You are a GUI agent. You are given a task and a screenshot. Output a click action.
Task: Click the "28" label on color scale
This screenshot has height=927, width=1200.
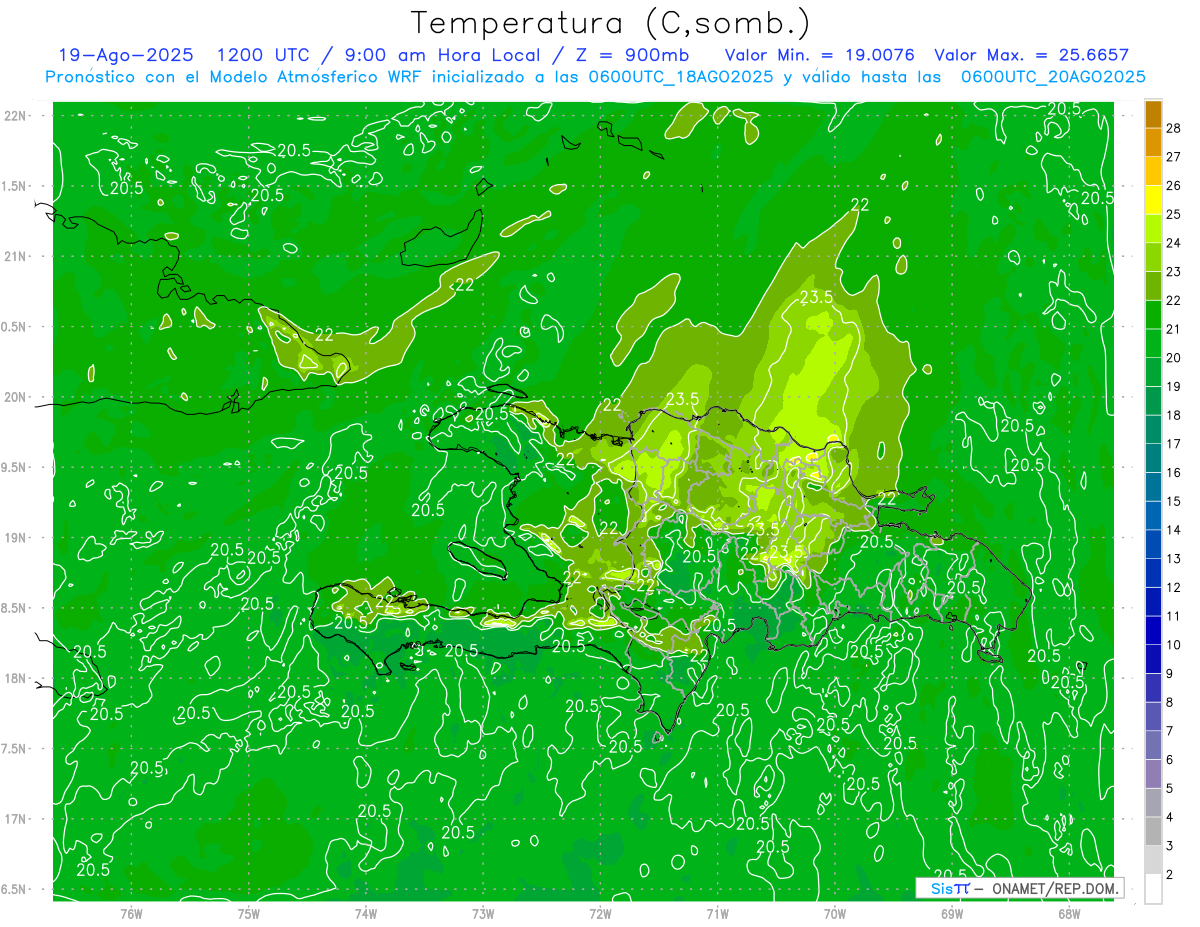(1175, 128)
